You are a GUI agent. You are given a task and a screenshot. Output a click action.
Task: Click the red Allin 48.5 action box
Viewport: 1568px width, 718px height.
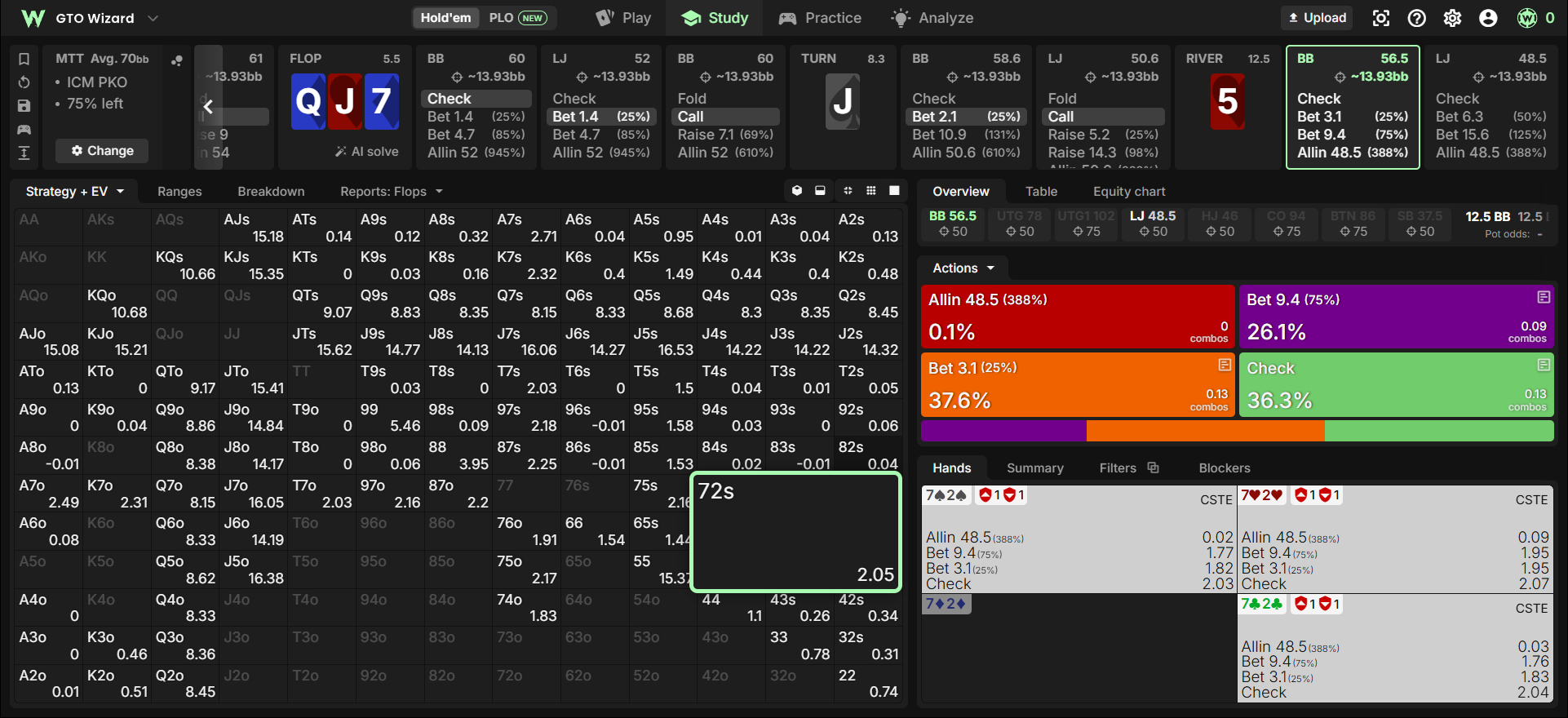(x=1077, y=317)
